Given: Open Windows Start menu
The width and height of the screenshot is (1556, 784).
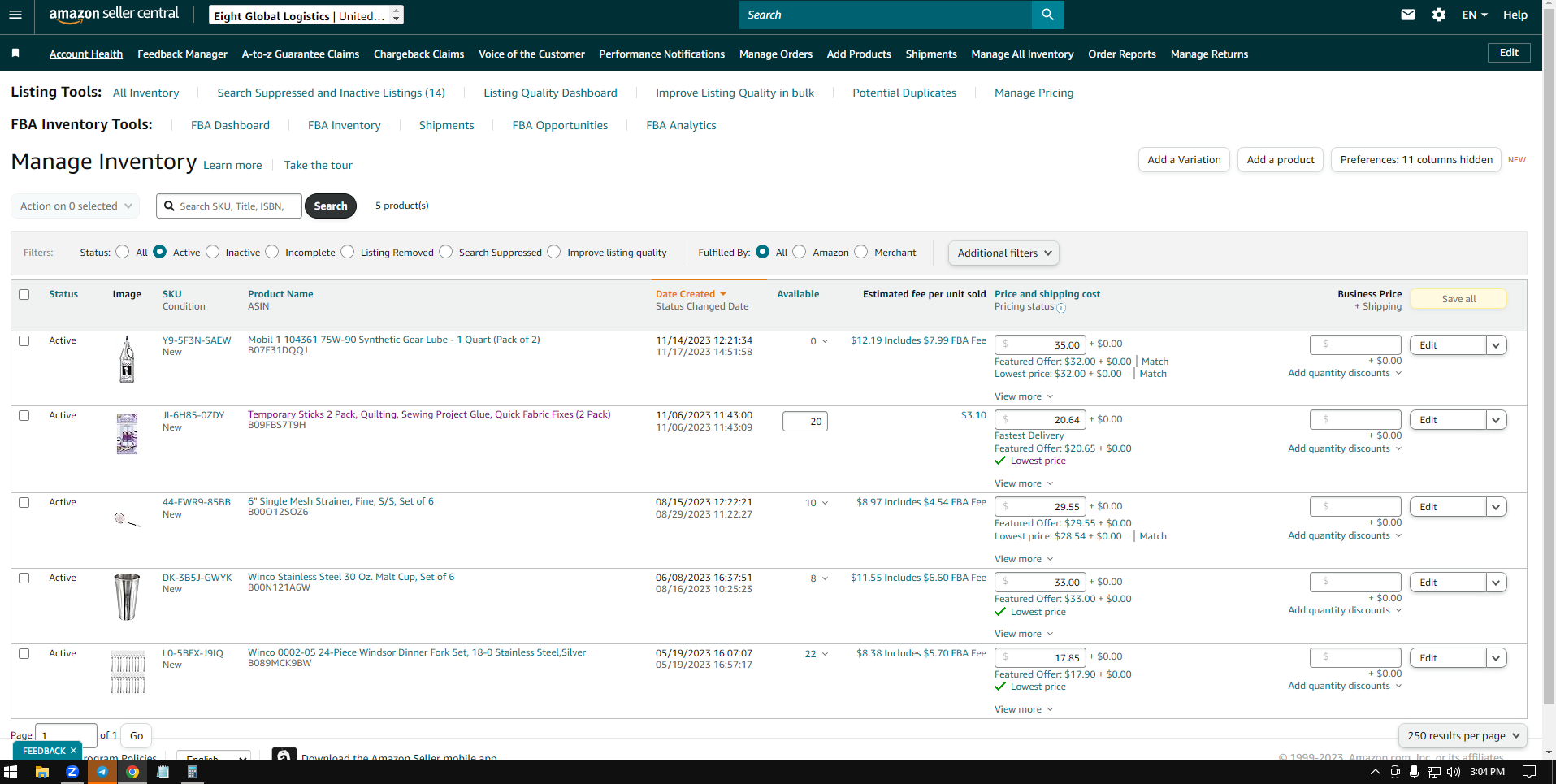Looking at the screenshot, I should pyautogui.click(x=11, y=772).
